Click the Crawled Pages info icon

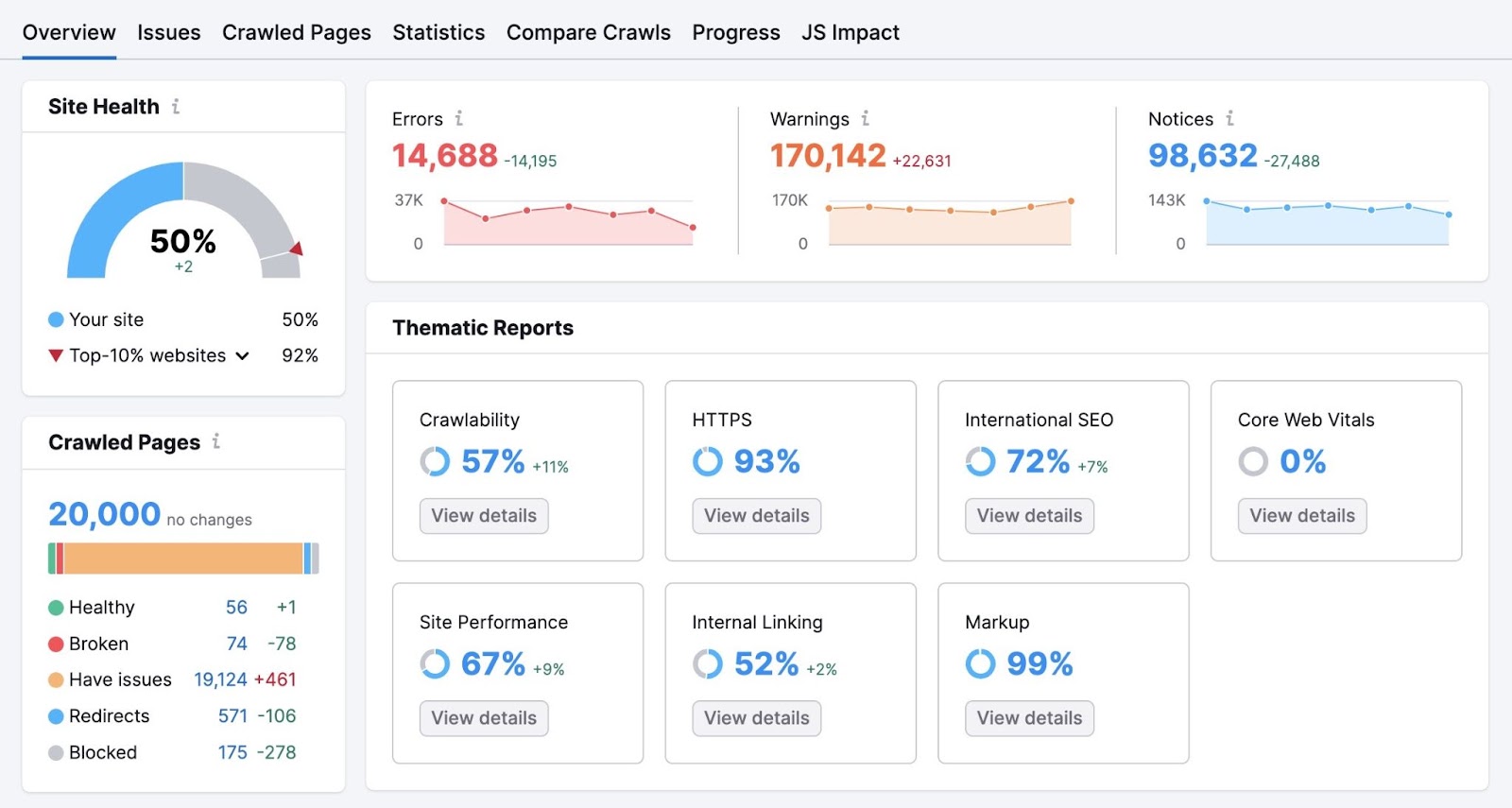pyautogui.click(x=216, y=441)
